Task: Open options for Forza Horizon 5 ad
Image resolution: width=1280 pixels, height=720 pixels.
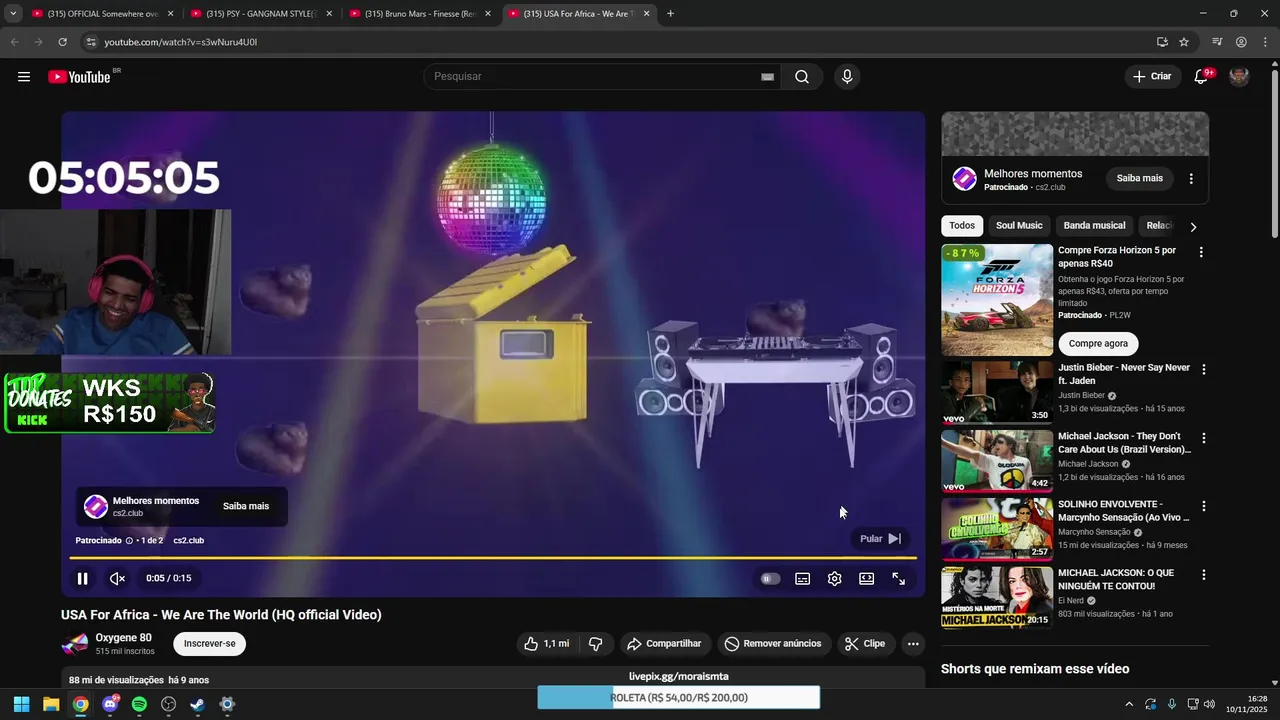Action: click(1201, 253)
